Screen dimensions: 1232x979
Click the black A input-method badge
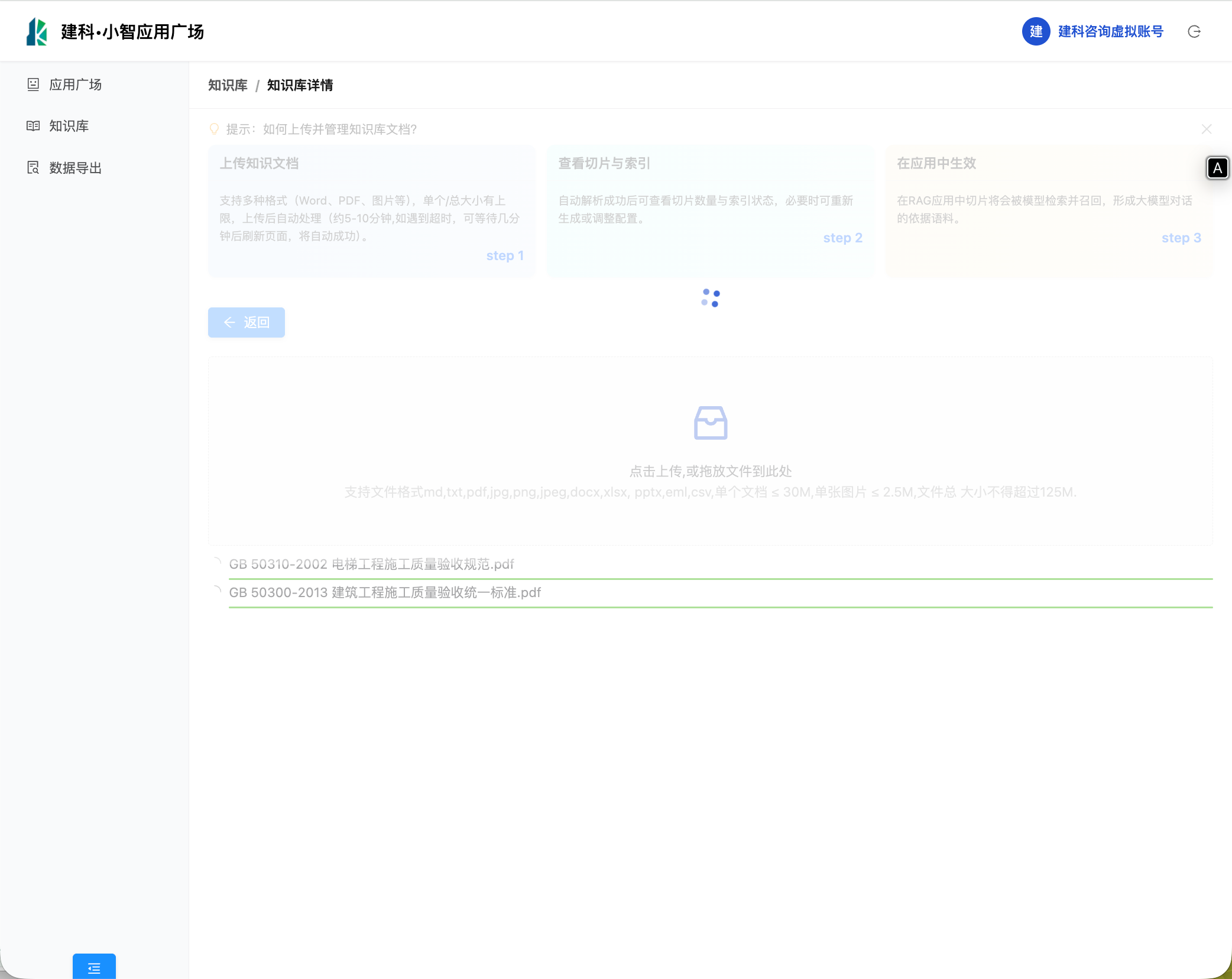1217,168
